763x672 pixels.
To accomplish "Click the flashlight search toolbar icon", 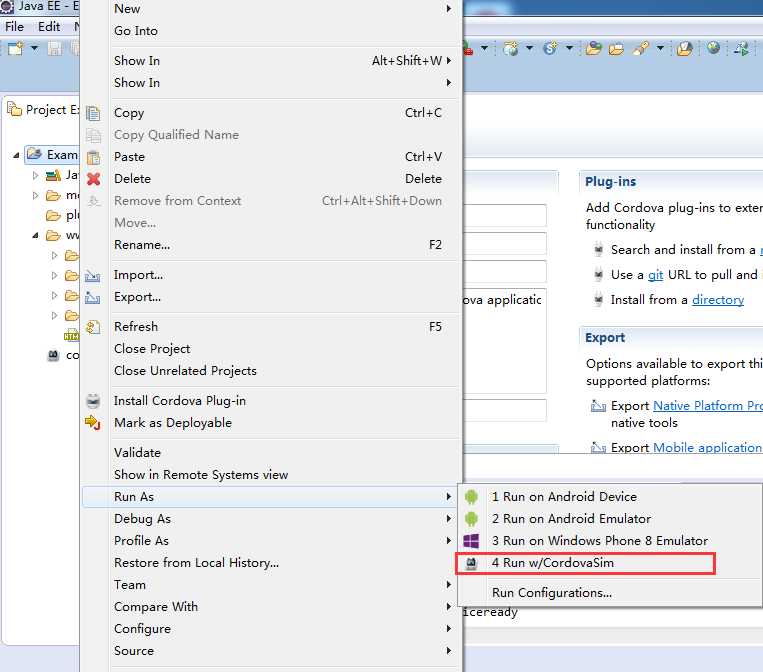I will point(641,48).
